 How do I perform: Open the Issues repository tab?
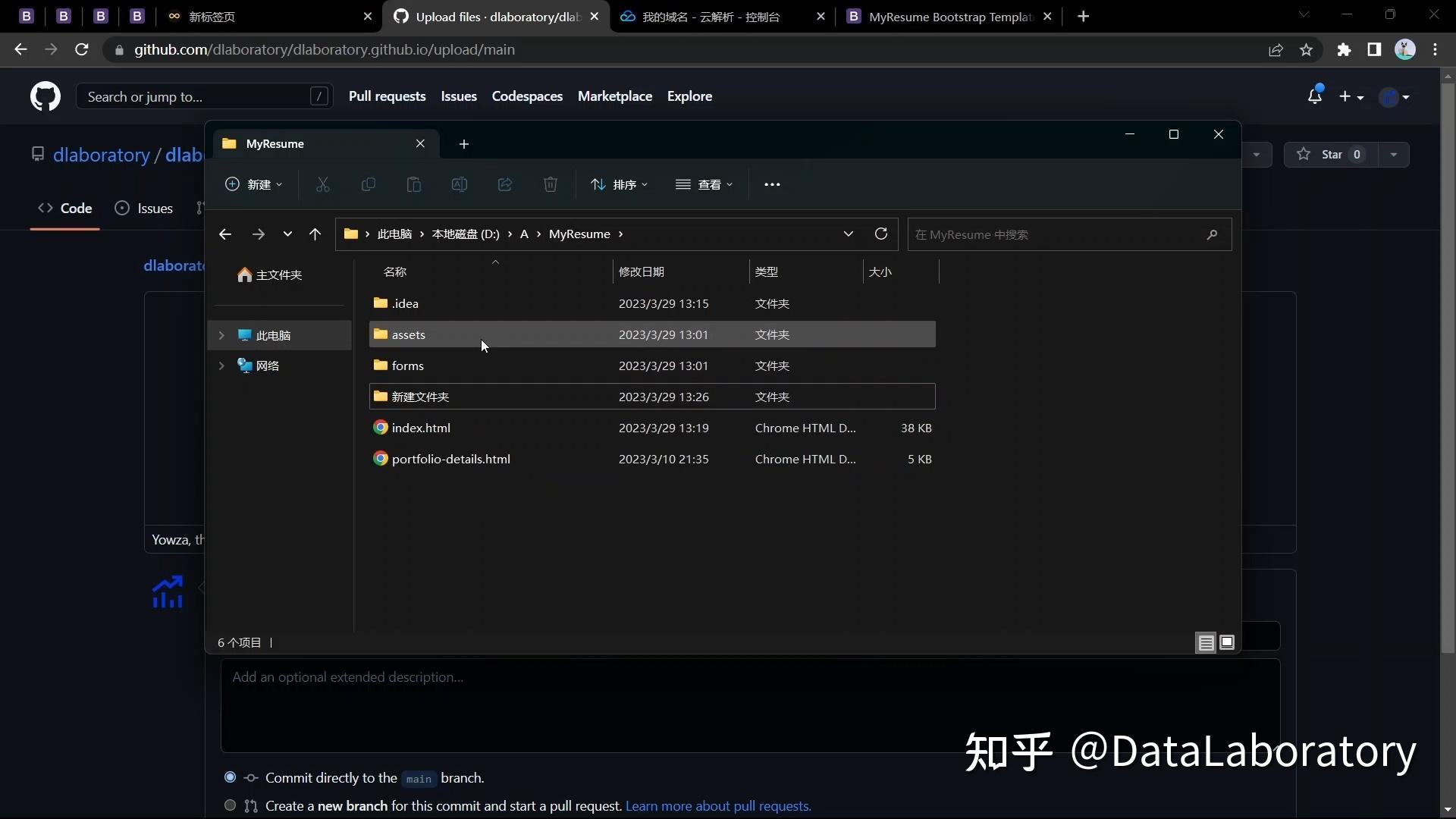tap(144, 209)
